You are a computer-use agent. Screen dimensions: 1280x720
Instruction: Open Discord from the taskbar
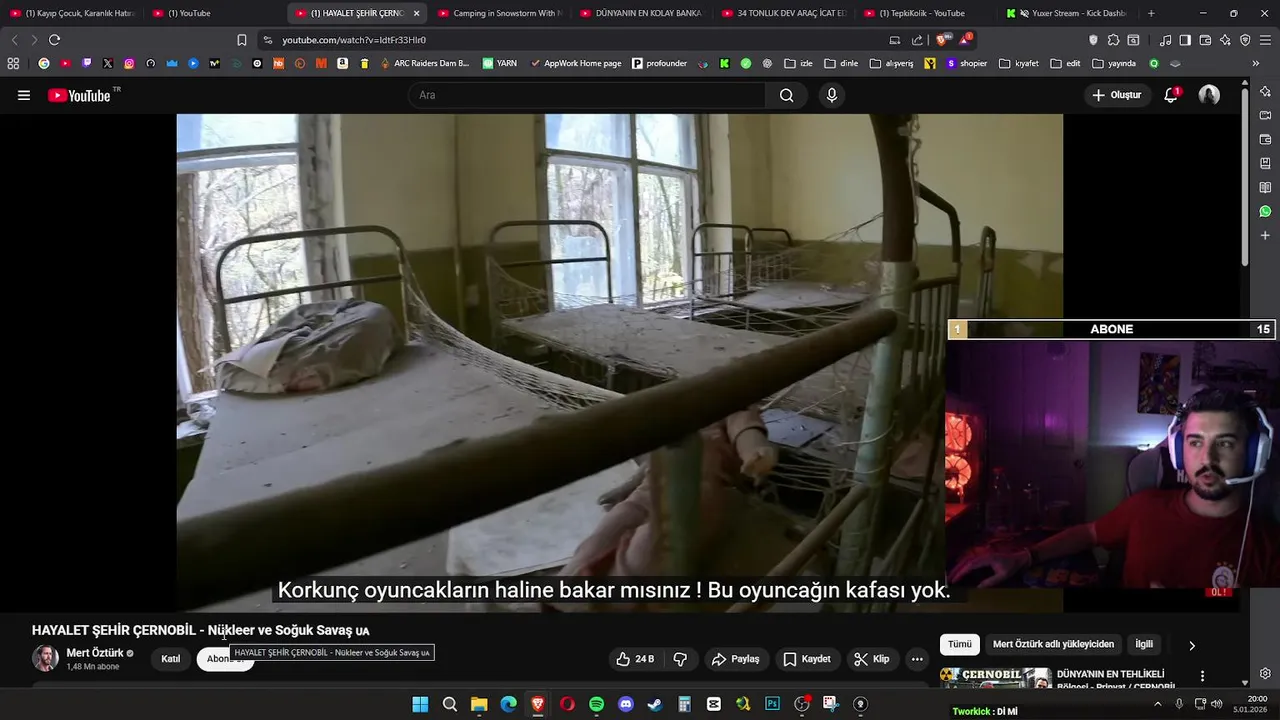(x=626, y=704)
